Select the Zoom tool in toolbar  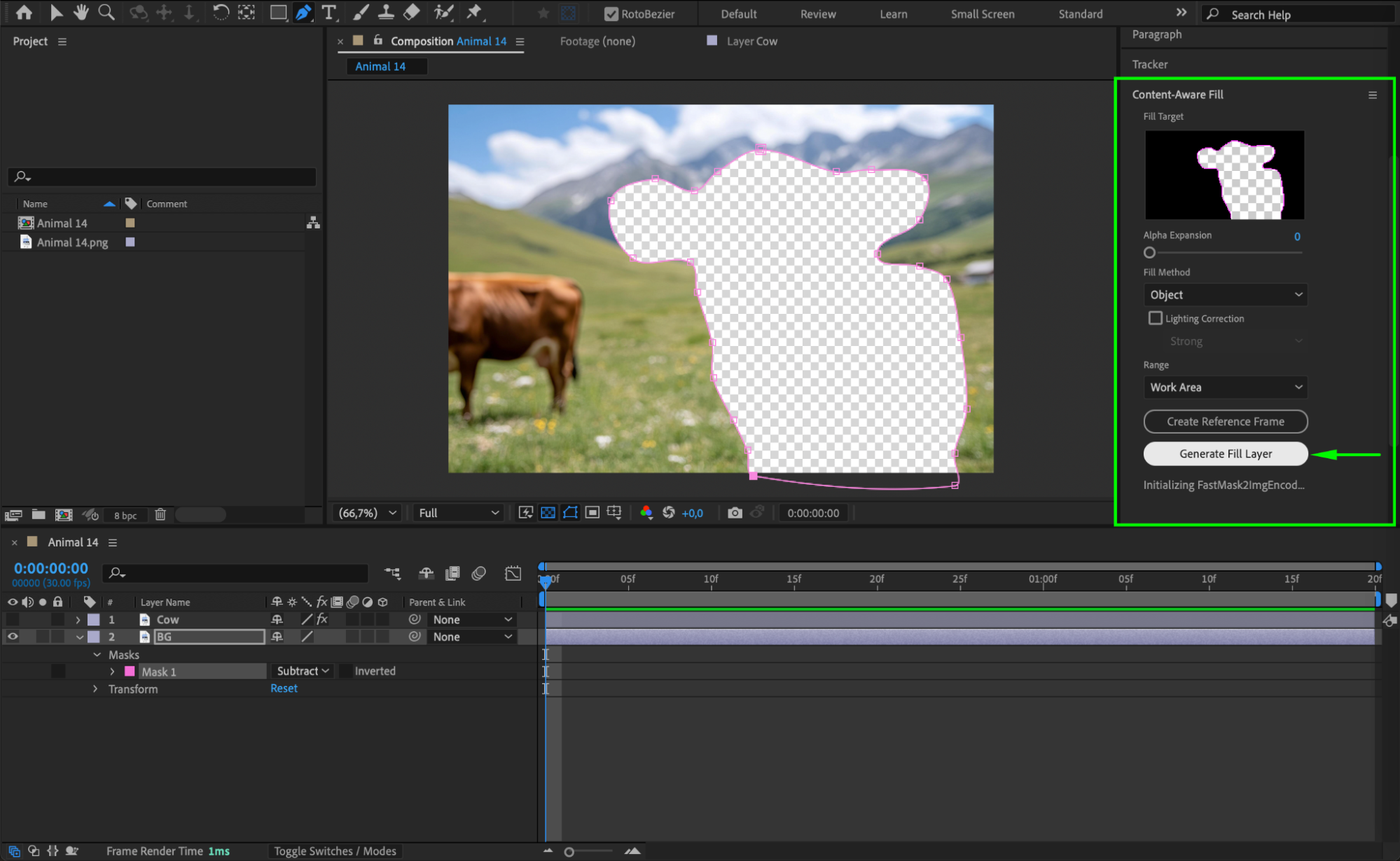click(106, 12)
